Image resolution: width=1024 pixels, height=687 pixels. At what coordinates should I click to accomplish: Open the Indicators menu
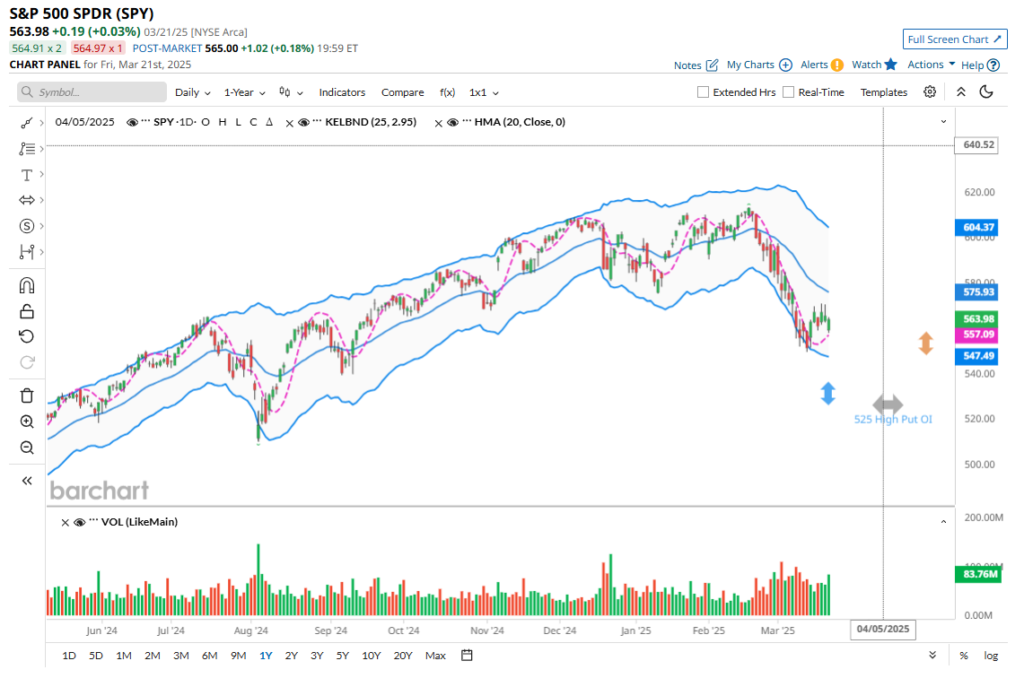pos(342,92)
